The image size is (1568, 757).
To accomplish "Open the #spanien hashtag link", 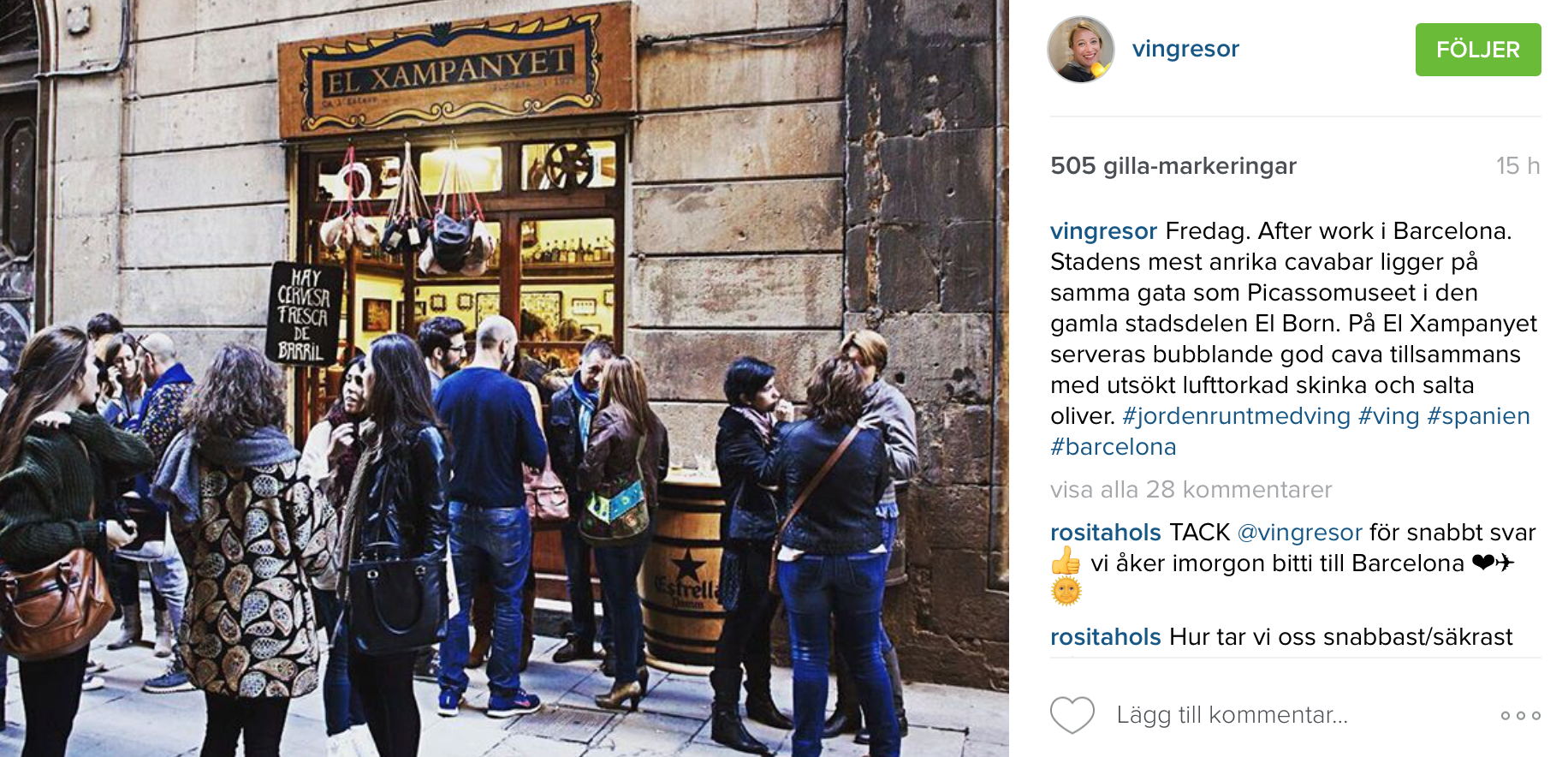I will pyautogui.click(x=1478, y=416).
